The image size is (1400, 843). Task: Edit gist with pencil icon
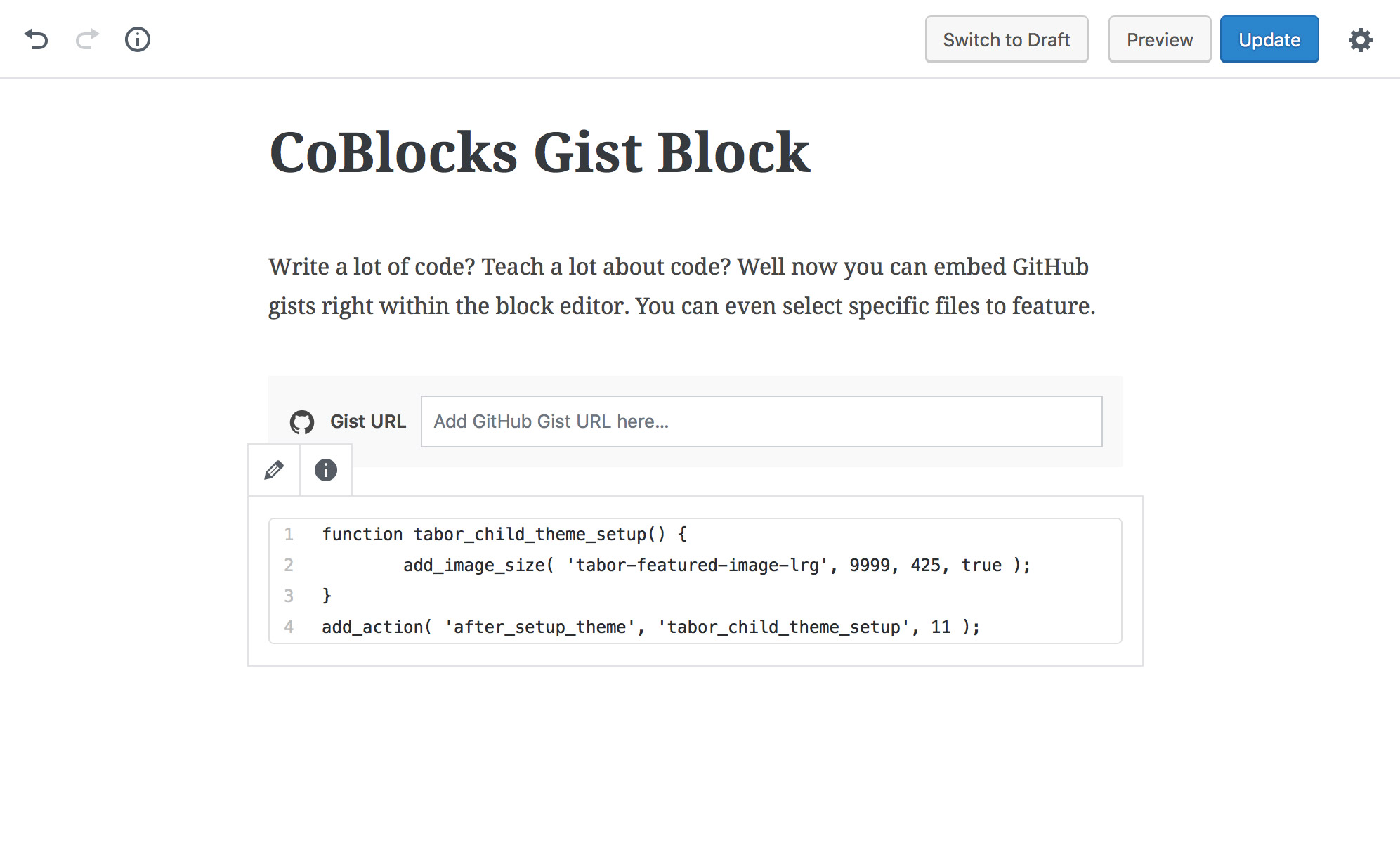tap(274, 470)
